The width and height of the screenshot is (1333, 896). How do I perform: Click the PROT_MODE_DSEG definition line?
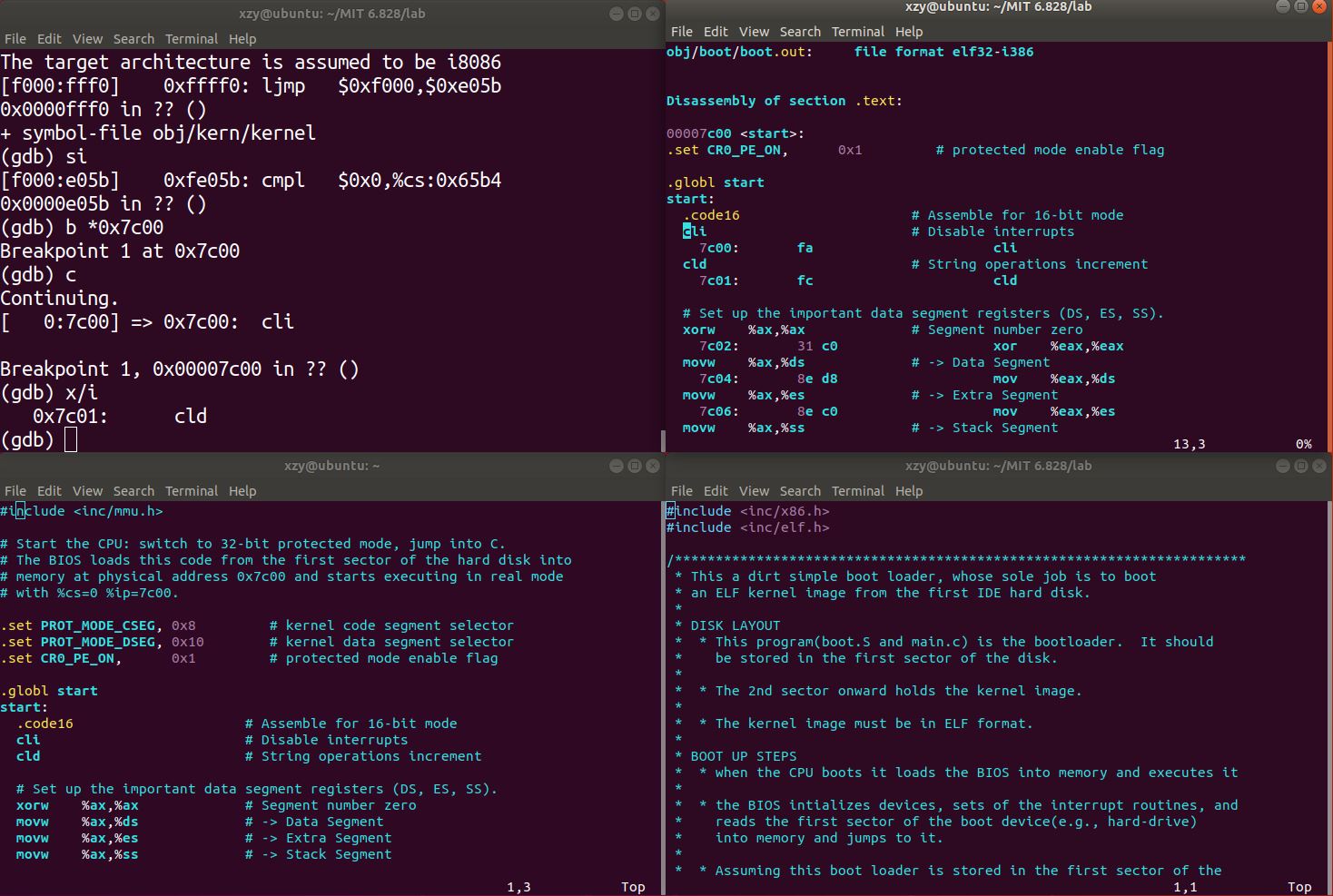(257, 642)
